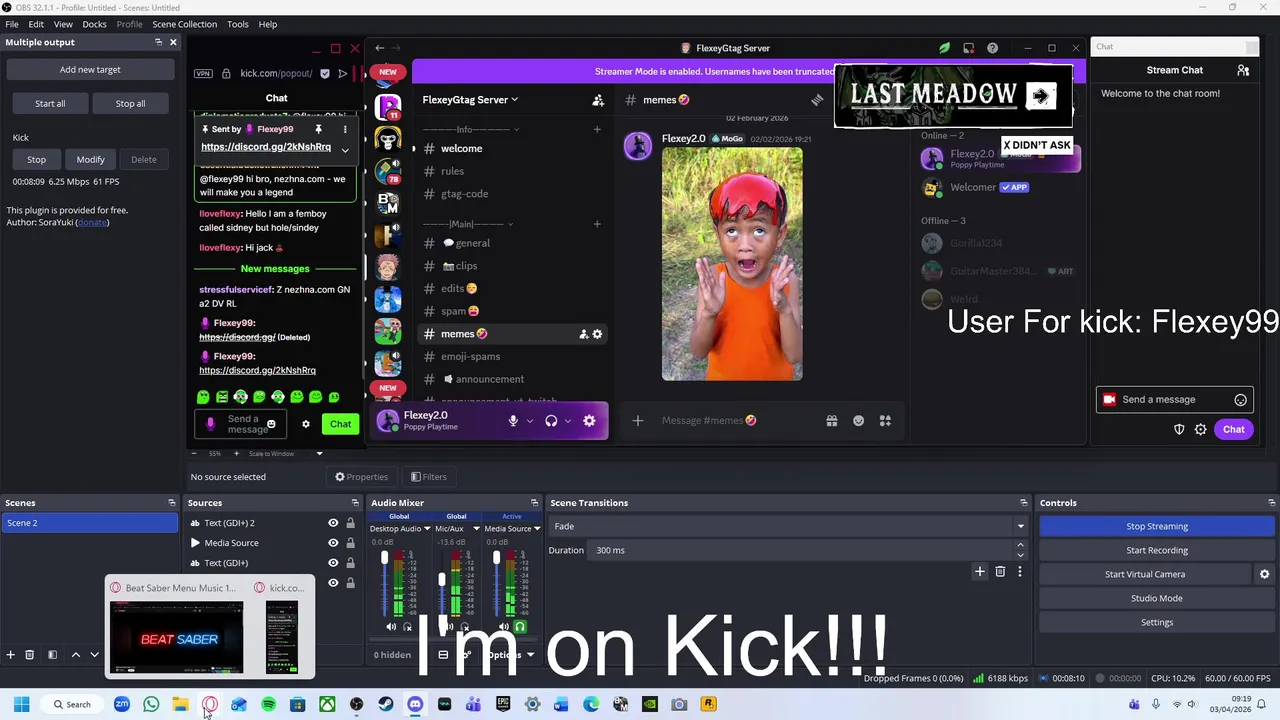Open gift icon in Discord message bar
Viewport: 1280px width, 720px height.
pos(832,421)
